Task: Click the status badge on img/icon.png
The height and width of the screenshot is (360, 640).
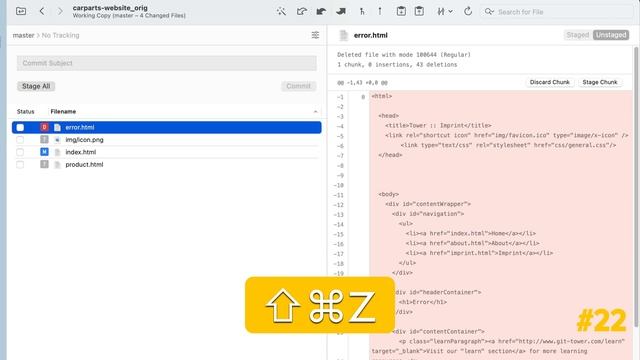Action: [44, 140]
